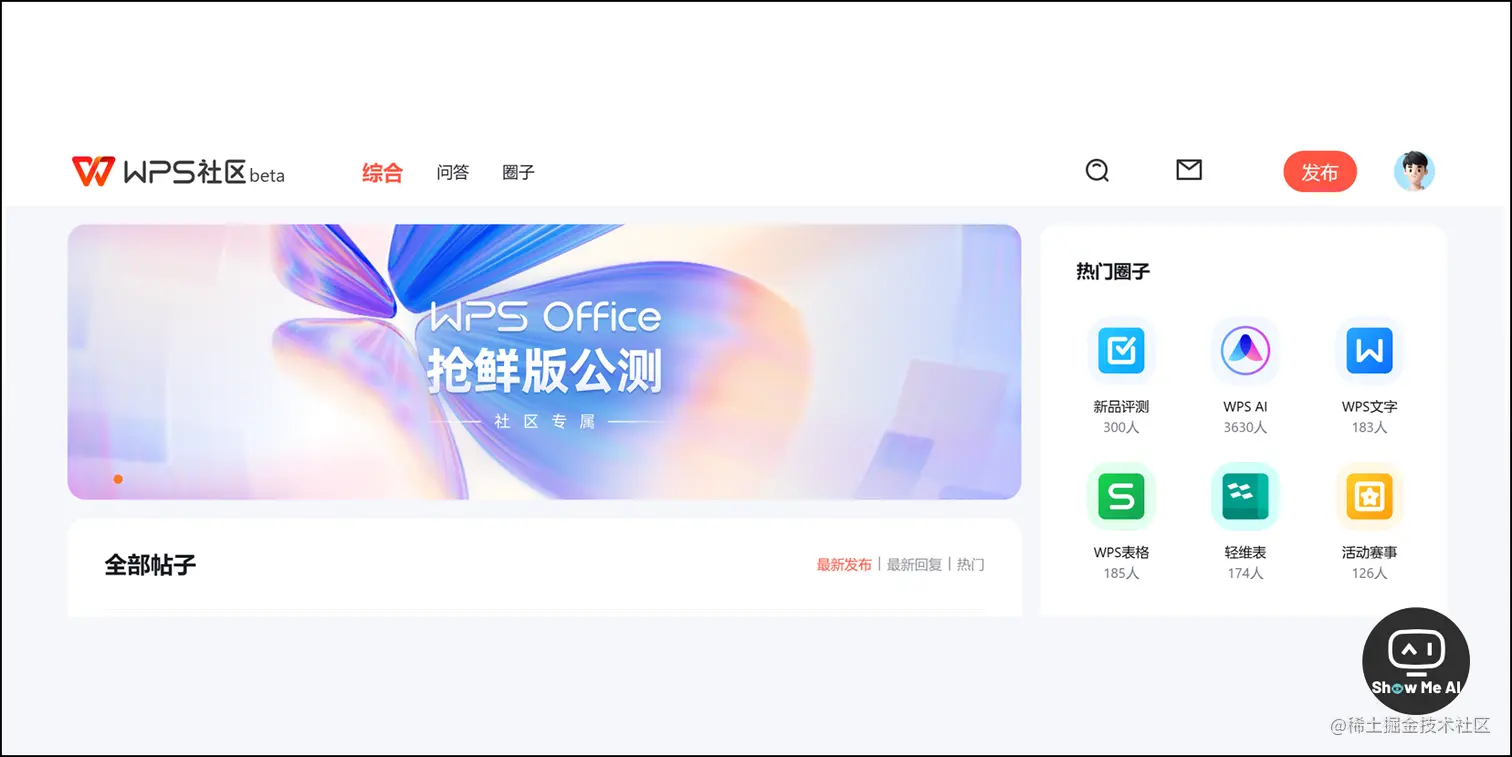Open the 活动赛事 circle icon

pos(1369,497)
